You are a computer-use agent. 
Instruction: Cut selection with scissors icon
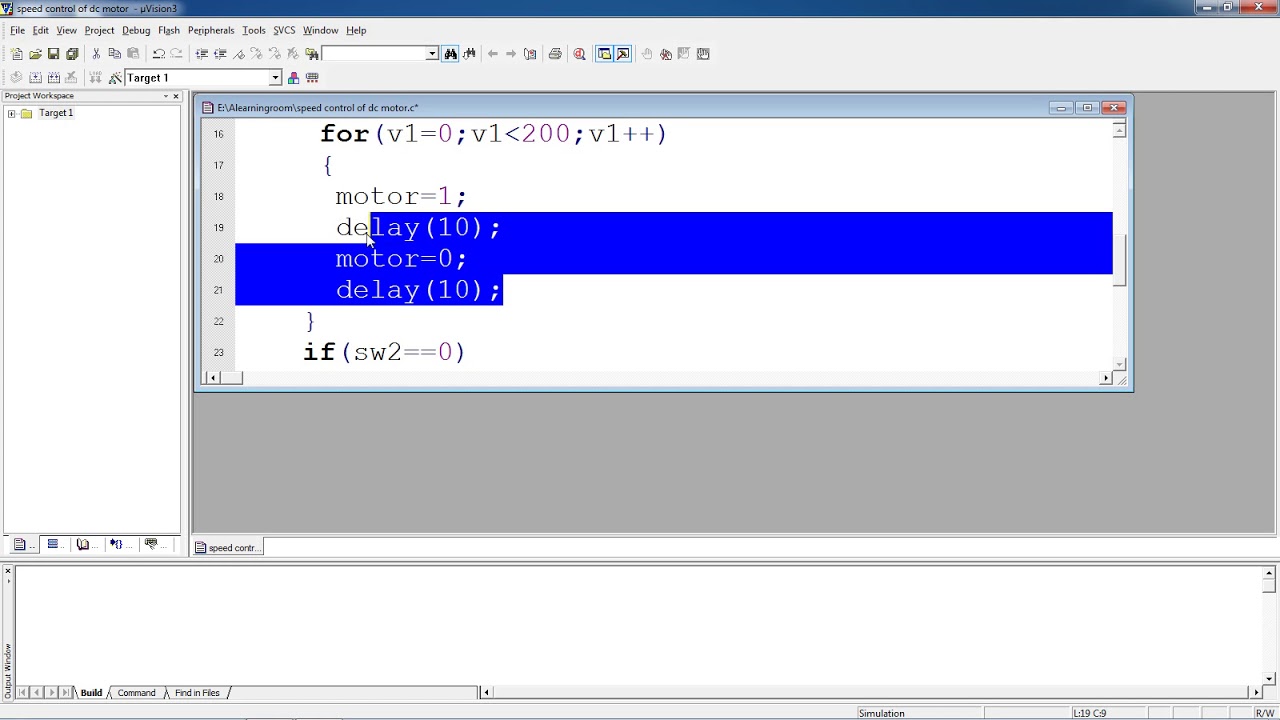96,54
